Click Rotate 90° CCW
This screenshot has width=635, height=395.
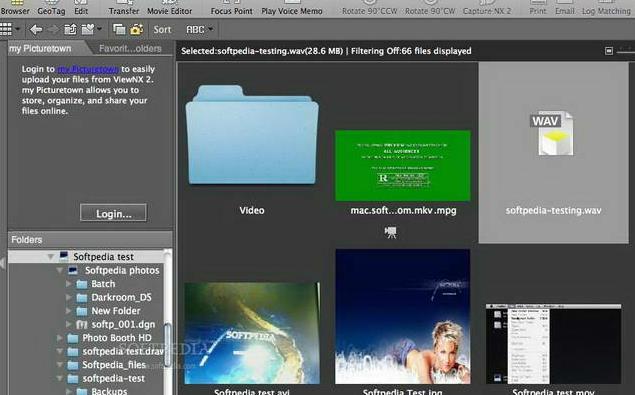(370, 8)
